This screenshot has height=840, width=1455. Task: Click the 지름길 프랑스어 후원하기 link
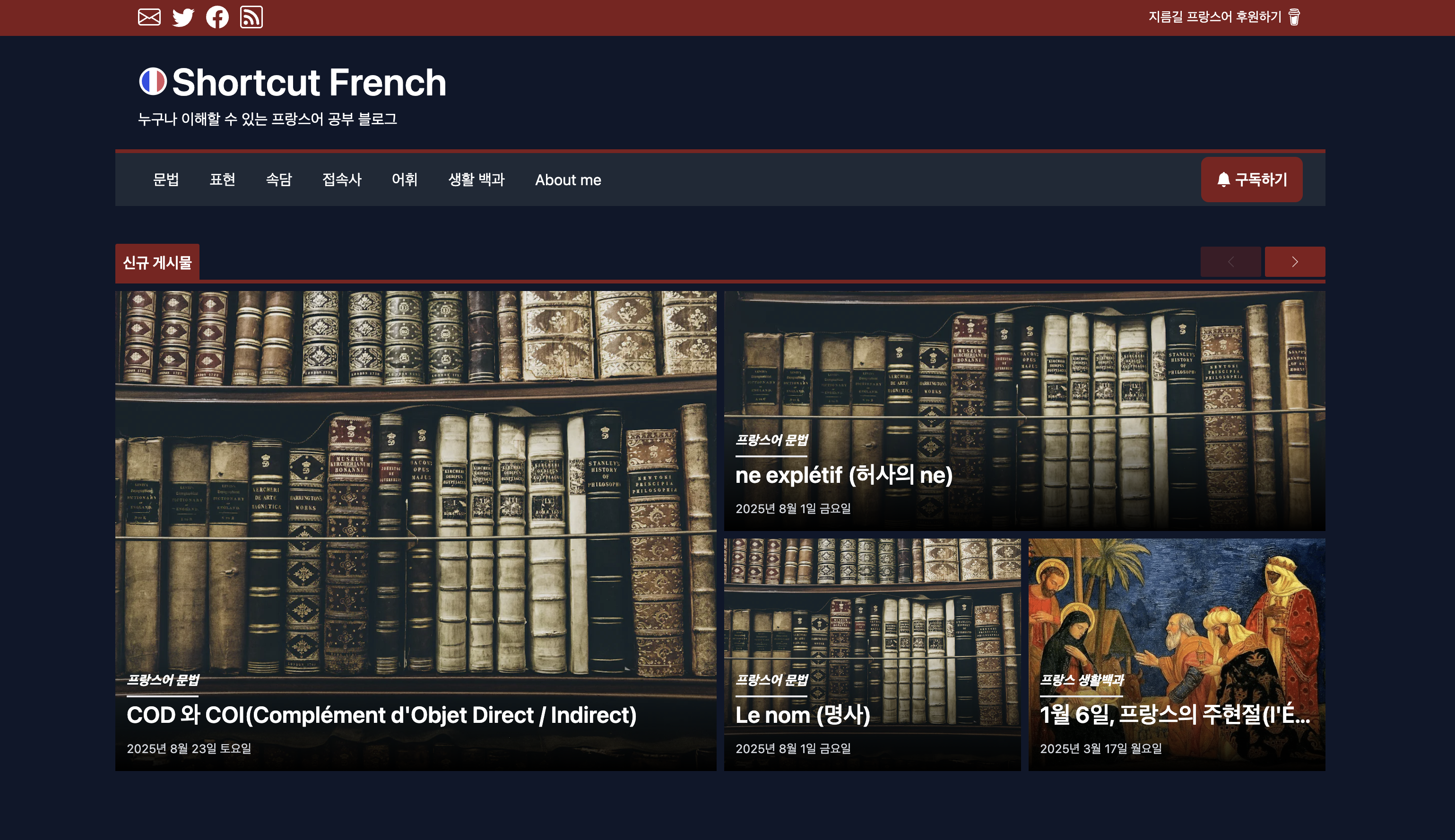pos(1214,17)
